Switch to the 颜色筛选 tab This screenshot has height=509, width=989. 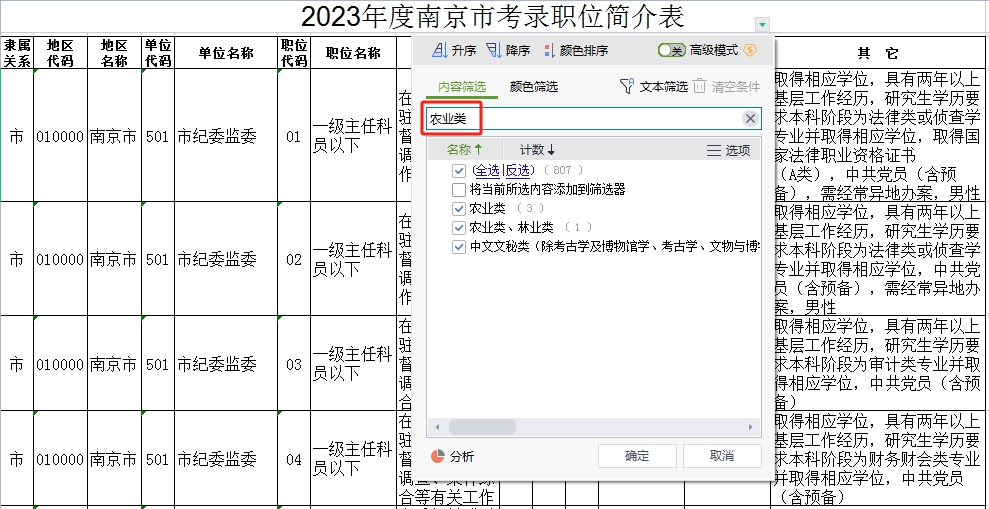click(x=534, y=87)
